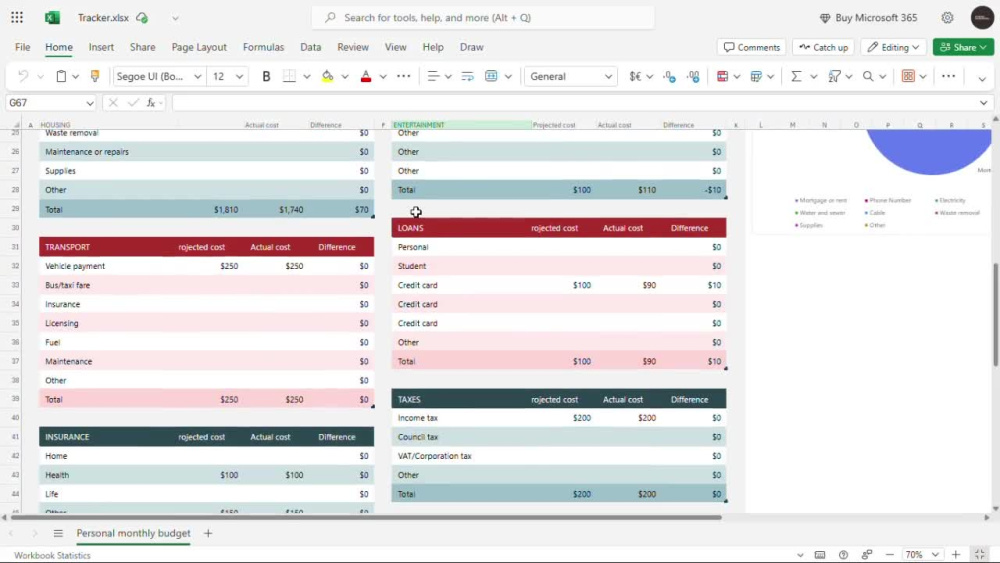Screen dimensions: 1000x563
Task: Click the horizontal scrollbar thumb
Action: [x=366, y=517]
